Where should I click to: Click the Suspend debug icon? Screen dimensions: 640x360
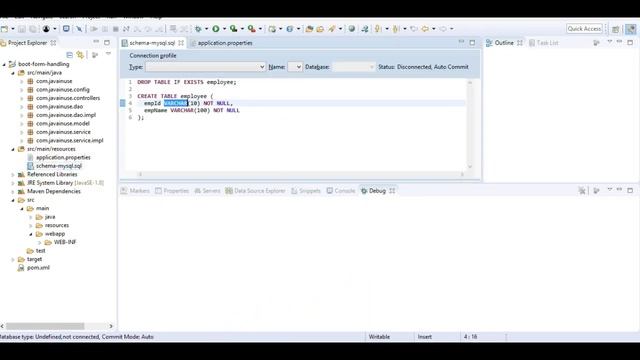pos(105,29)
